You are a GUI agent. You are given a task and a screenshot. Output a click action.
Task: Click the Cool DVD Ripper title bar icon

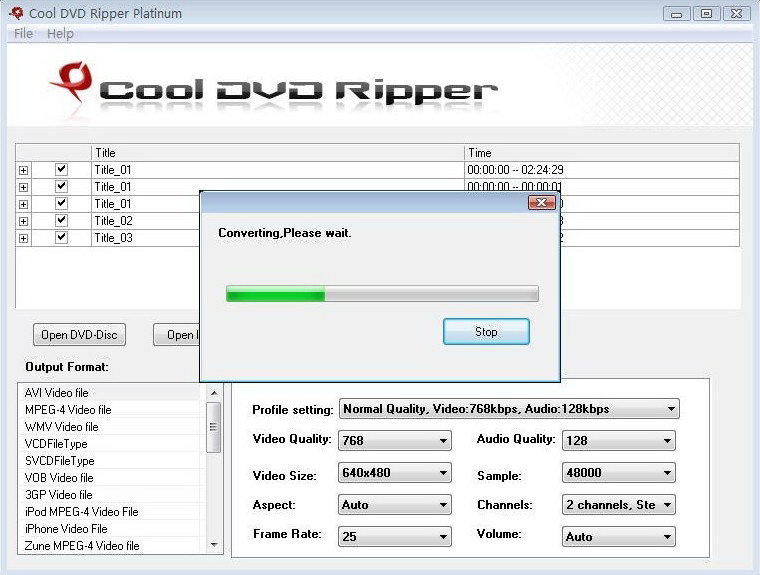[x=16, y=13]
